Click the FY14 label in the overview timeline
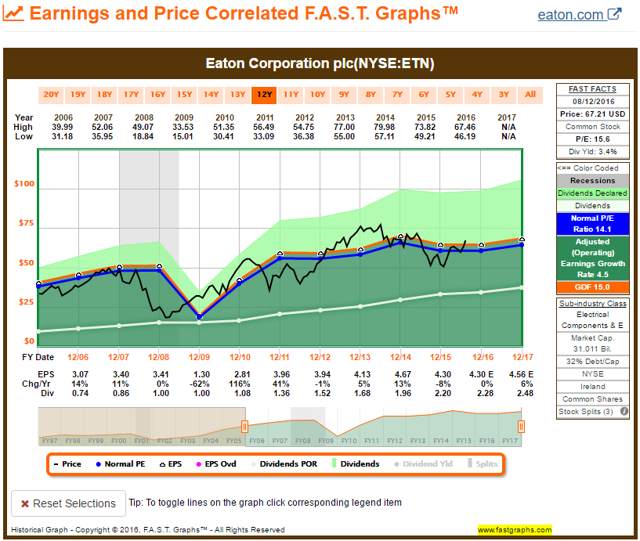 coord(441,441)
